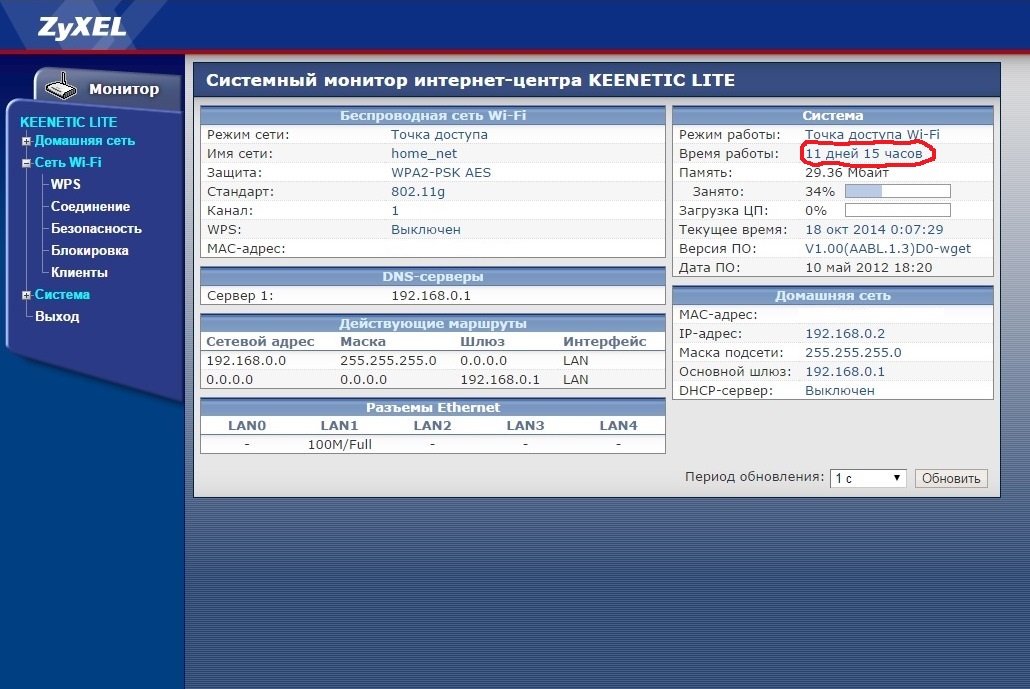Open the Соединение page
This screenshot has width=1030, height=689.
91,206
